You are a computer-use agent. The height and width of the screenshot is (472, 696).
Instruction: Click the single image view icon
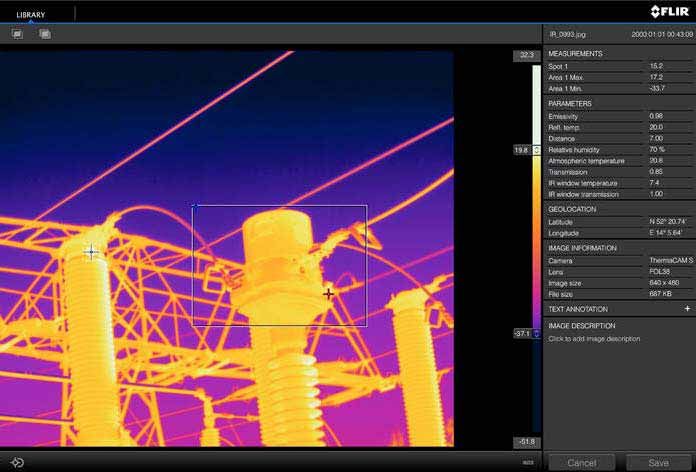click(x=17, y=34)
